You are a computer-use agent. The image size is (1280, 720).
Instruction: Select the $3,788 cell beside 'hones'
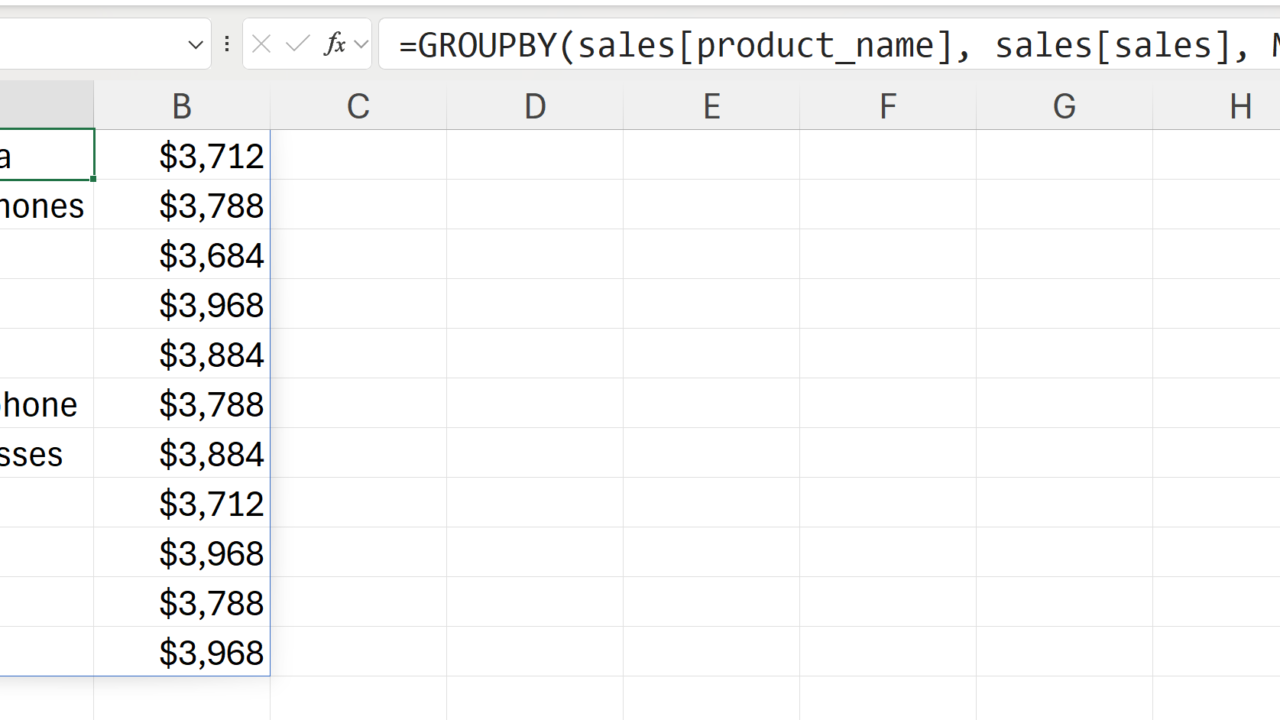[183, 205]
